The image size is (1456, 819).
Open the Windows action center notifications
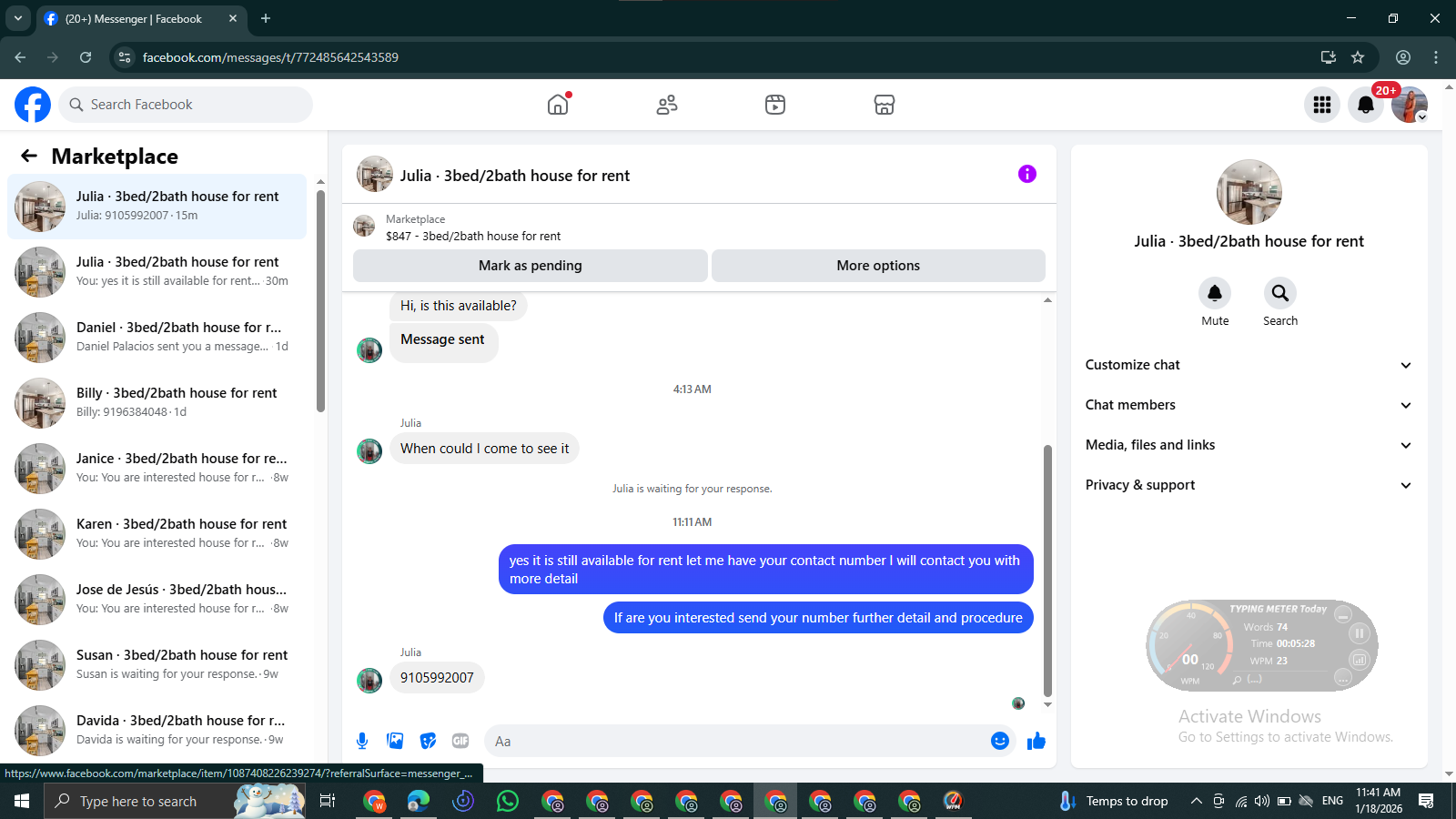(x=1426, y=801)
